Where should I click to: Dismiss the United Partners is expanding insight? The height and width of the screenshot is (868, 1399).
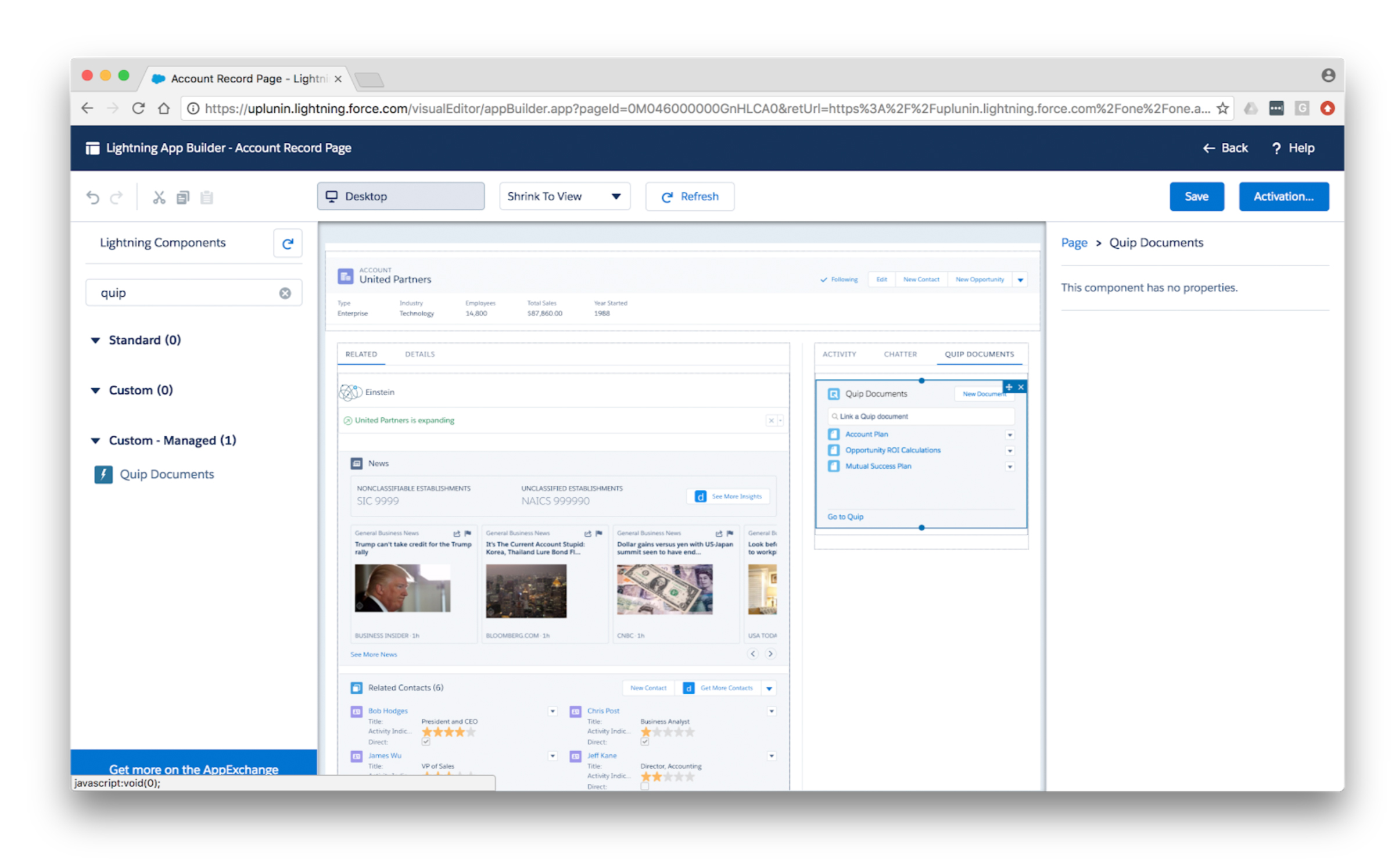[x=772, y=420]
